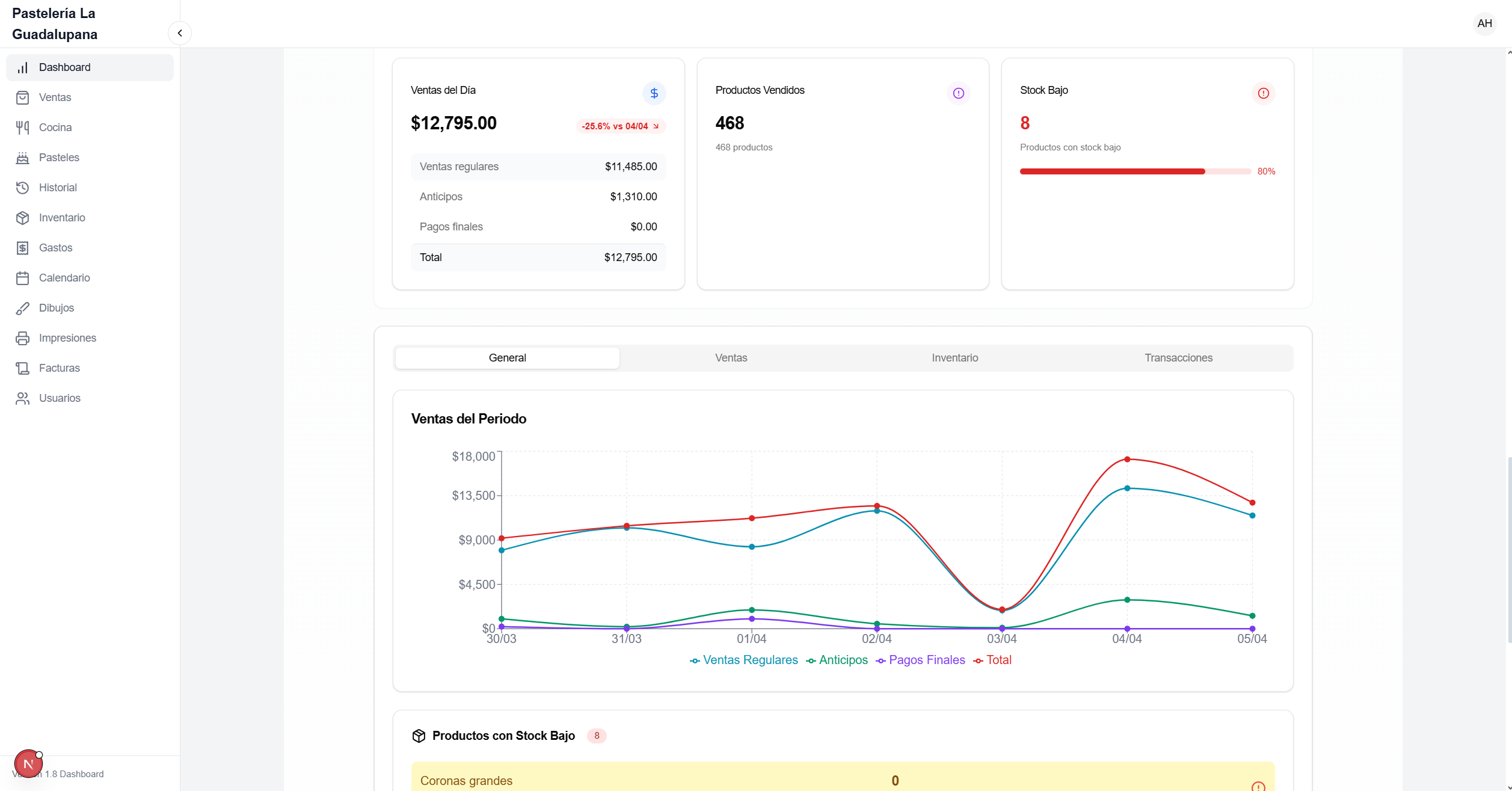
Task: Open Dibujos via the brush icon
Action: (22, 308)
